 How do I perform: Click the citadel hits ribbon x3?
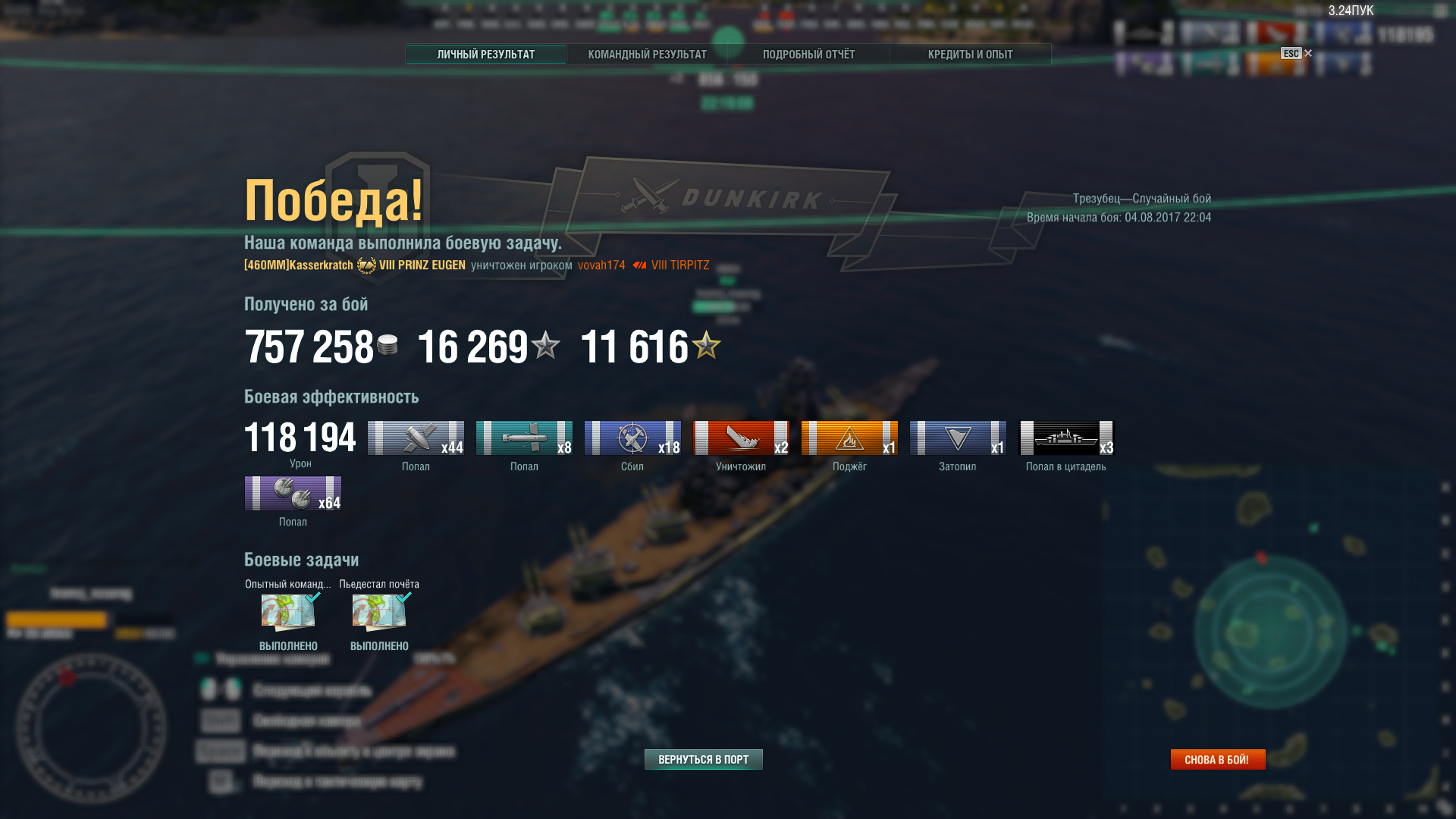(1066, 438)
